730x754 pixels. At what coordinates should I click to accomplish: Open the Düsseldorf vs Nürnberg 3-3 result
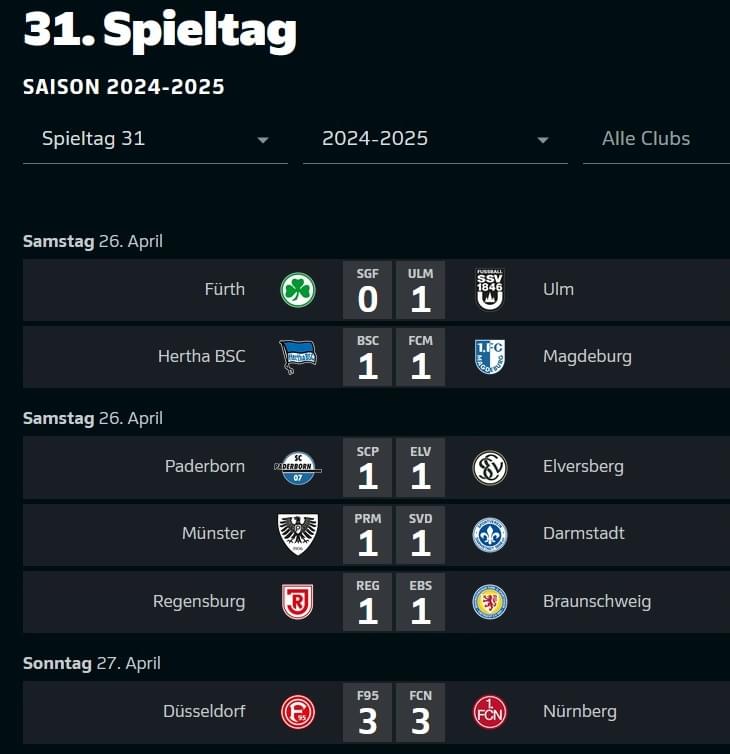tap(394, 712)
